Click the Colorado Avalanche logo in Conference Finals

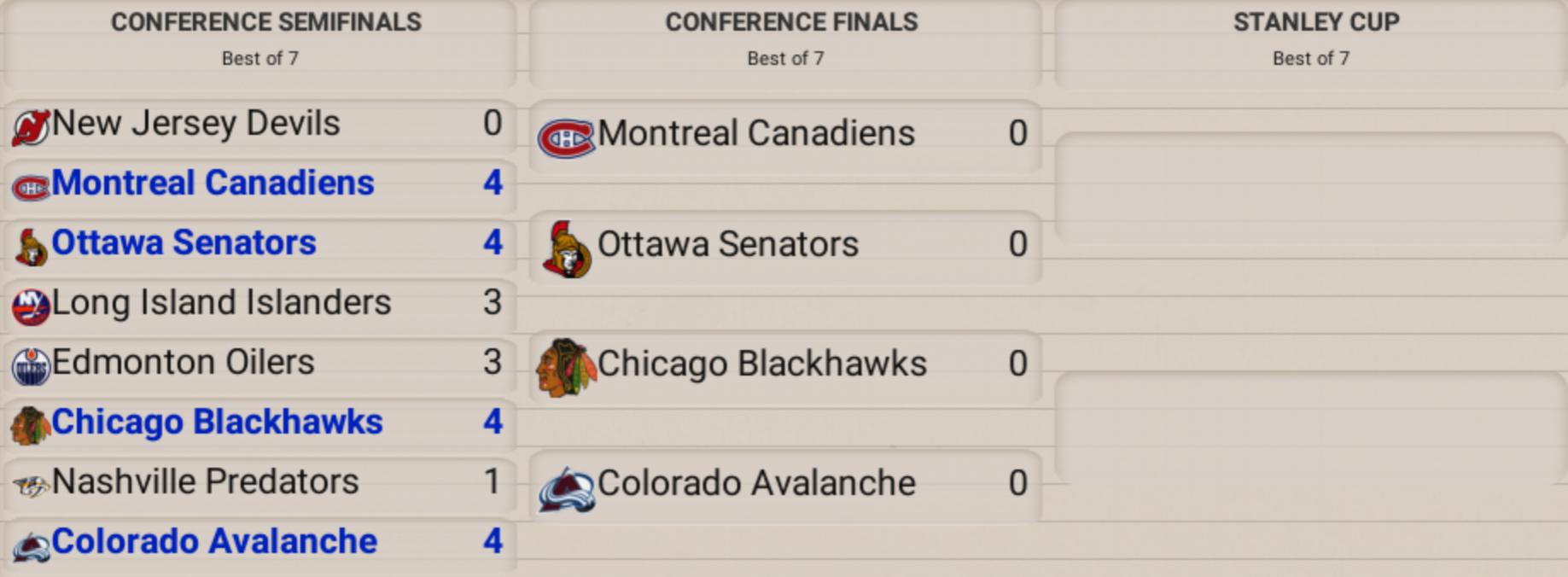coord(565,489)
